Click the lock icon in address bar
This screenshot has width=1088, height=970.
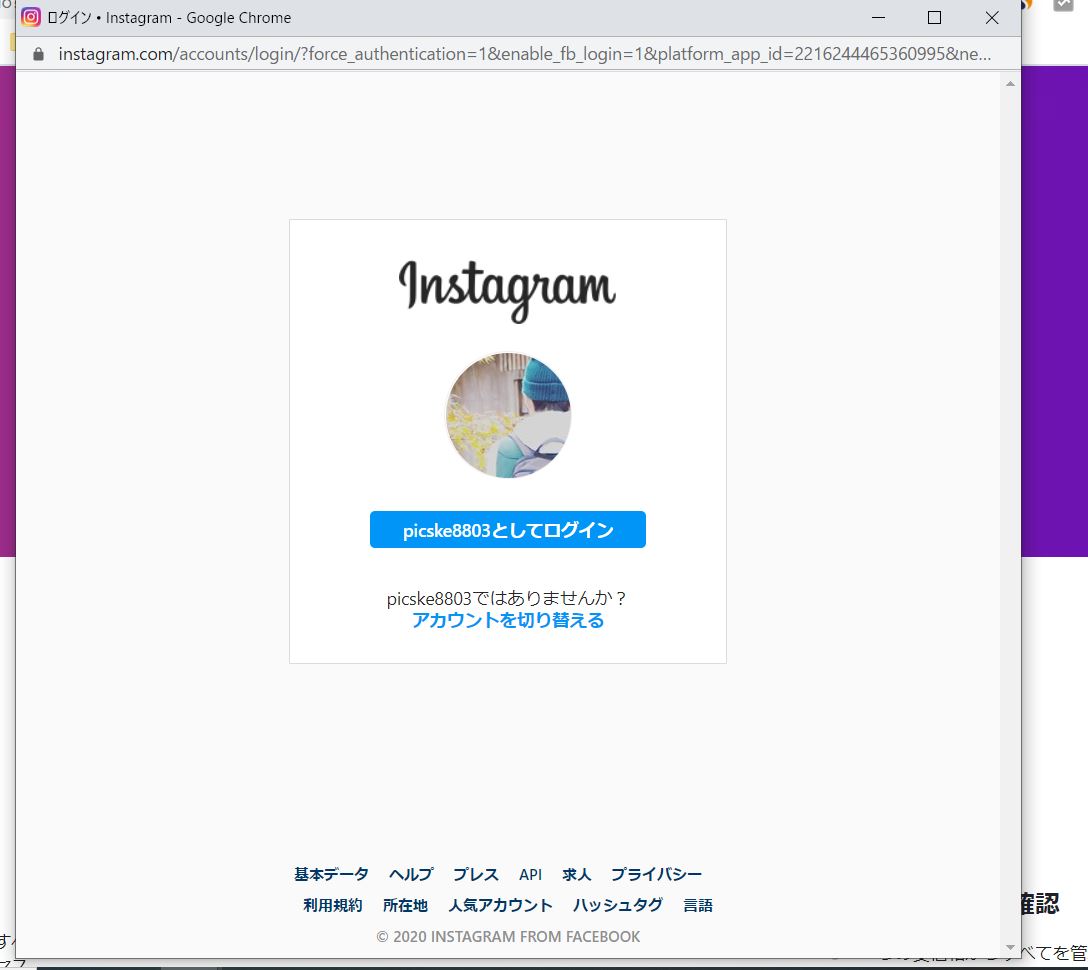point(39,54)
